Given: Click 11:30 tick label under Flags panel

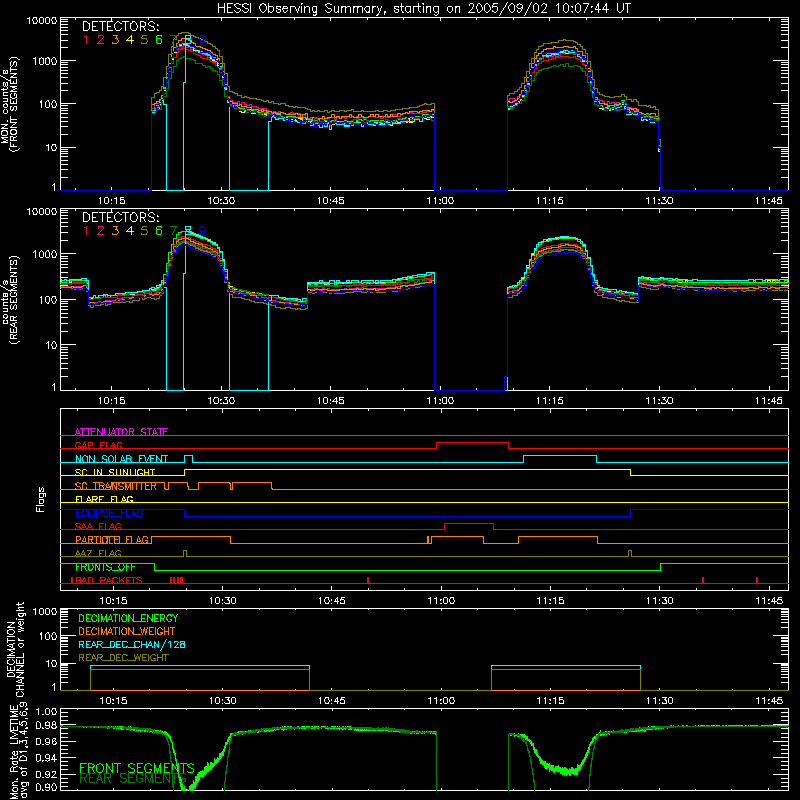Looking at the screenshot, I should [x=660, y=601].
